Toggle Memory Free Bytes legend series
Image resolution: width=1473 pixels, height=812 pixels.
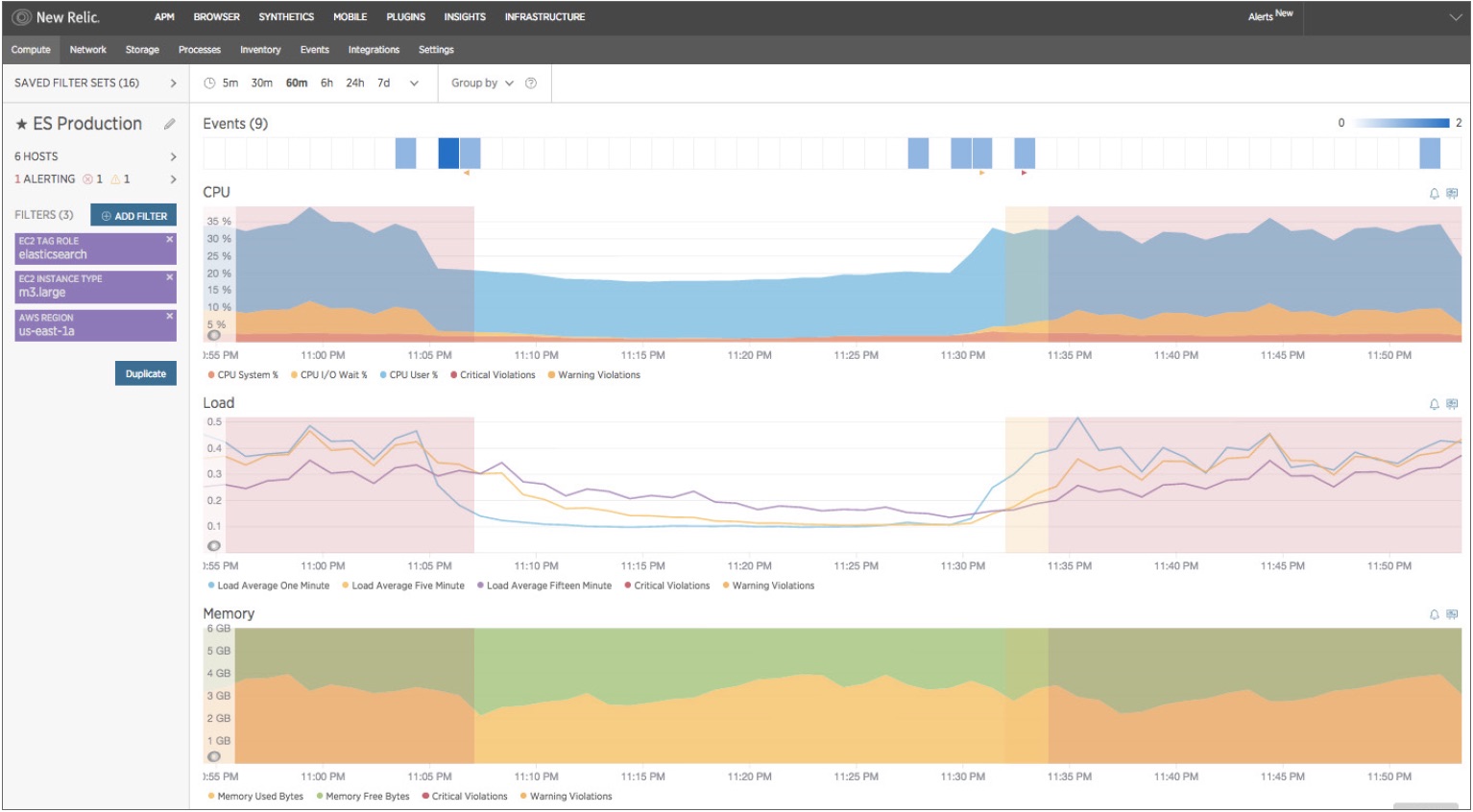coord(363,797)
